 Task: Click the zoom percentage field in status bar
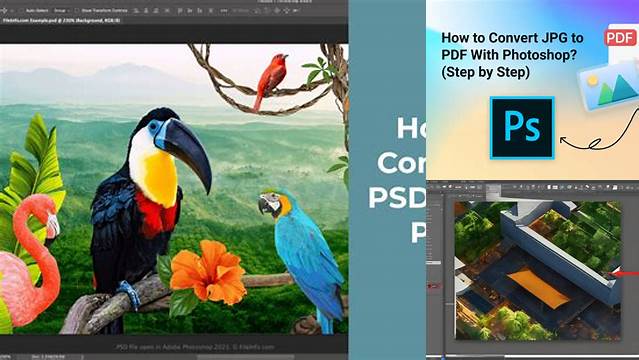click(x=6, y=357)
